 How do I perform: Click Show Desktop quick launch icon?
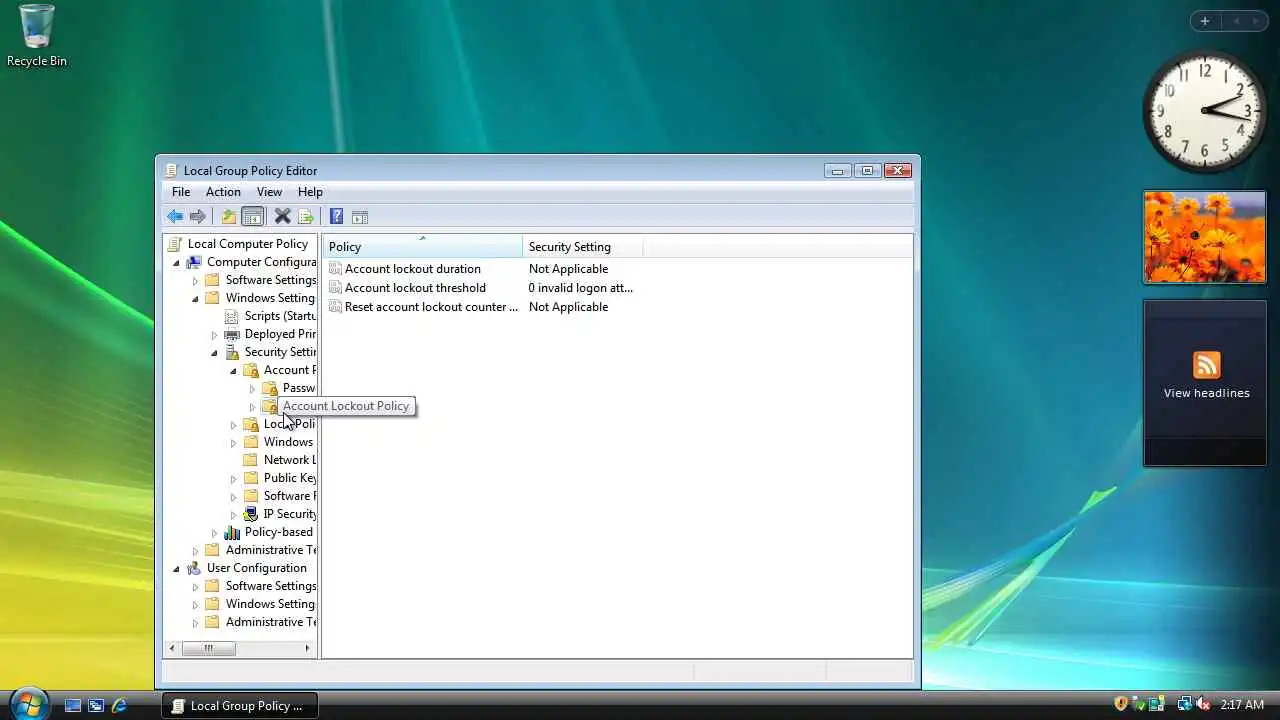coord(73,705)
